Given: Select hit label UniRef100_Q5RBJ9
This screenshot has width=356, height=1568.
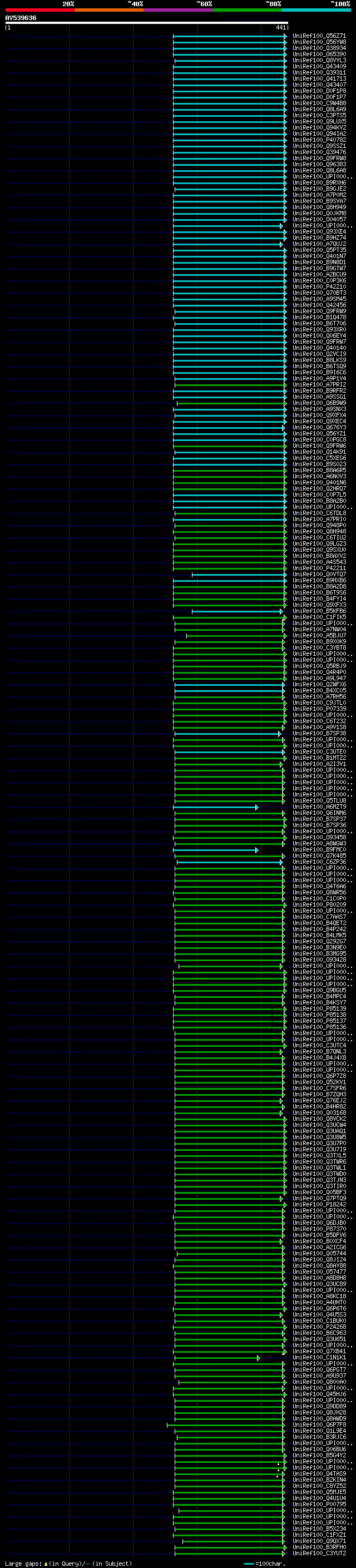Looking at the screenshot, I should [x=319, y=666].
